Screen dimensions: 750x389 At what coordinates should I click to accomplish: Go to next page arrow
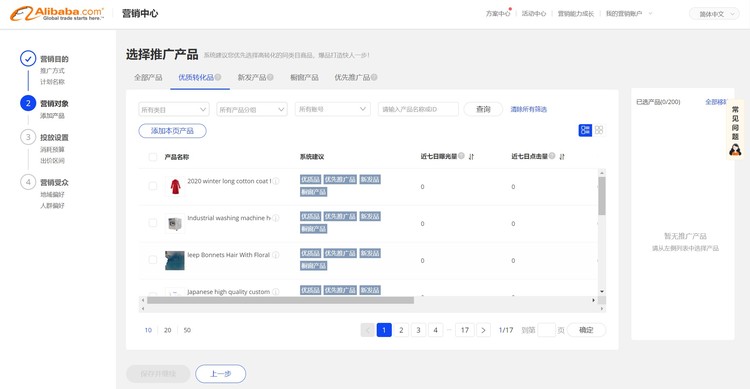[484, 330]
